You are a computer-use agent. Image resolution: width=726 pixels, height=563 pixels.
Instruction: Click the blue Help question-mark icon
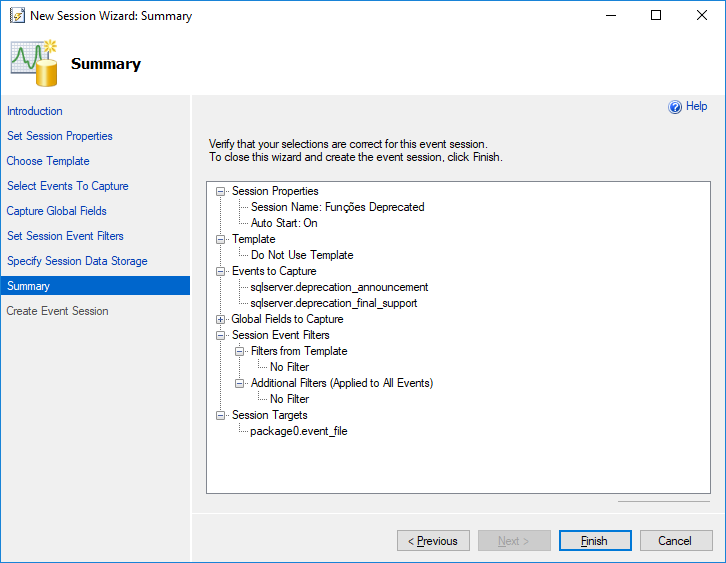[x=675, y=107]
